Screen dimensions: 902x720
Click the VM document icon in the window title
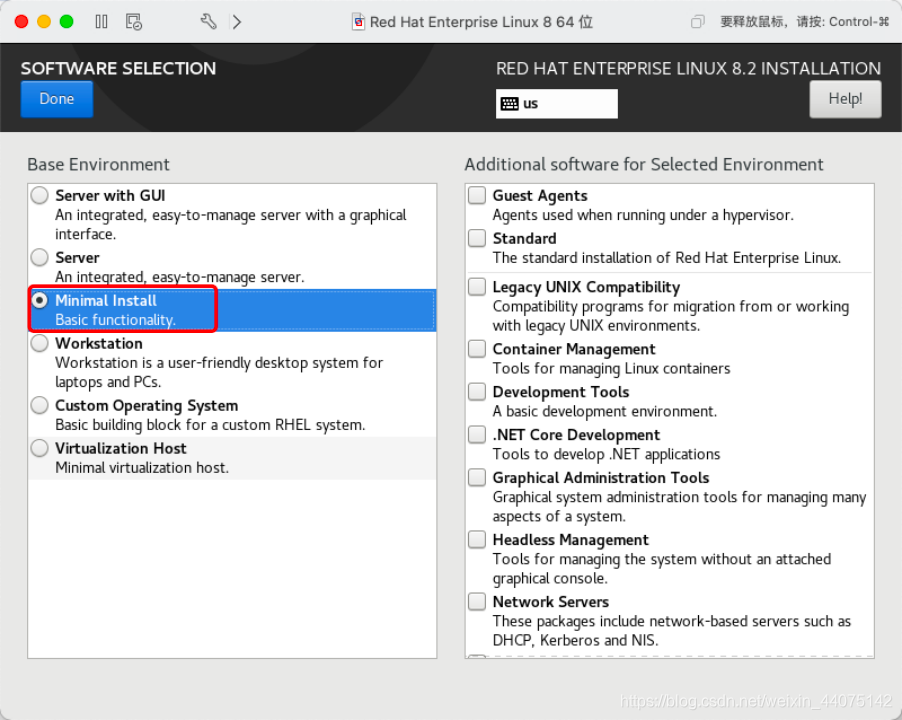click(x=358, y=22)
